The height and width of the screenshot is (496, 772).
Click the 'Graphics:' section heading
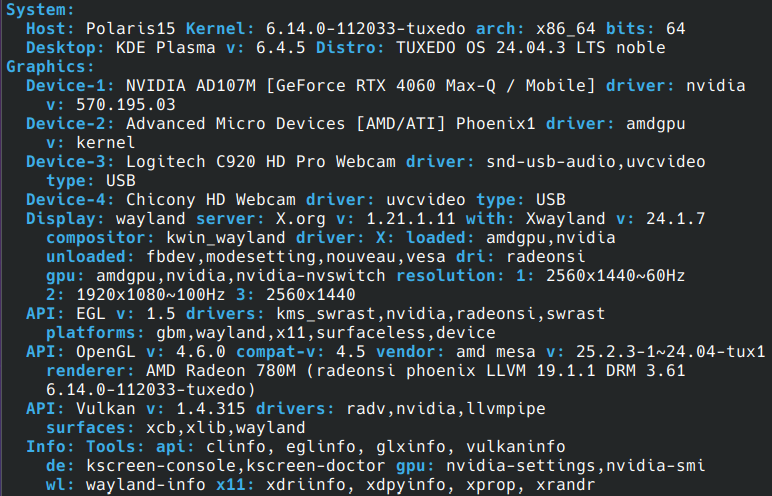50,66
